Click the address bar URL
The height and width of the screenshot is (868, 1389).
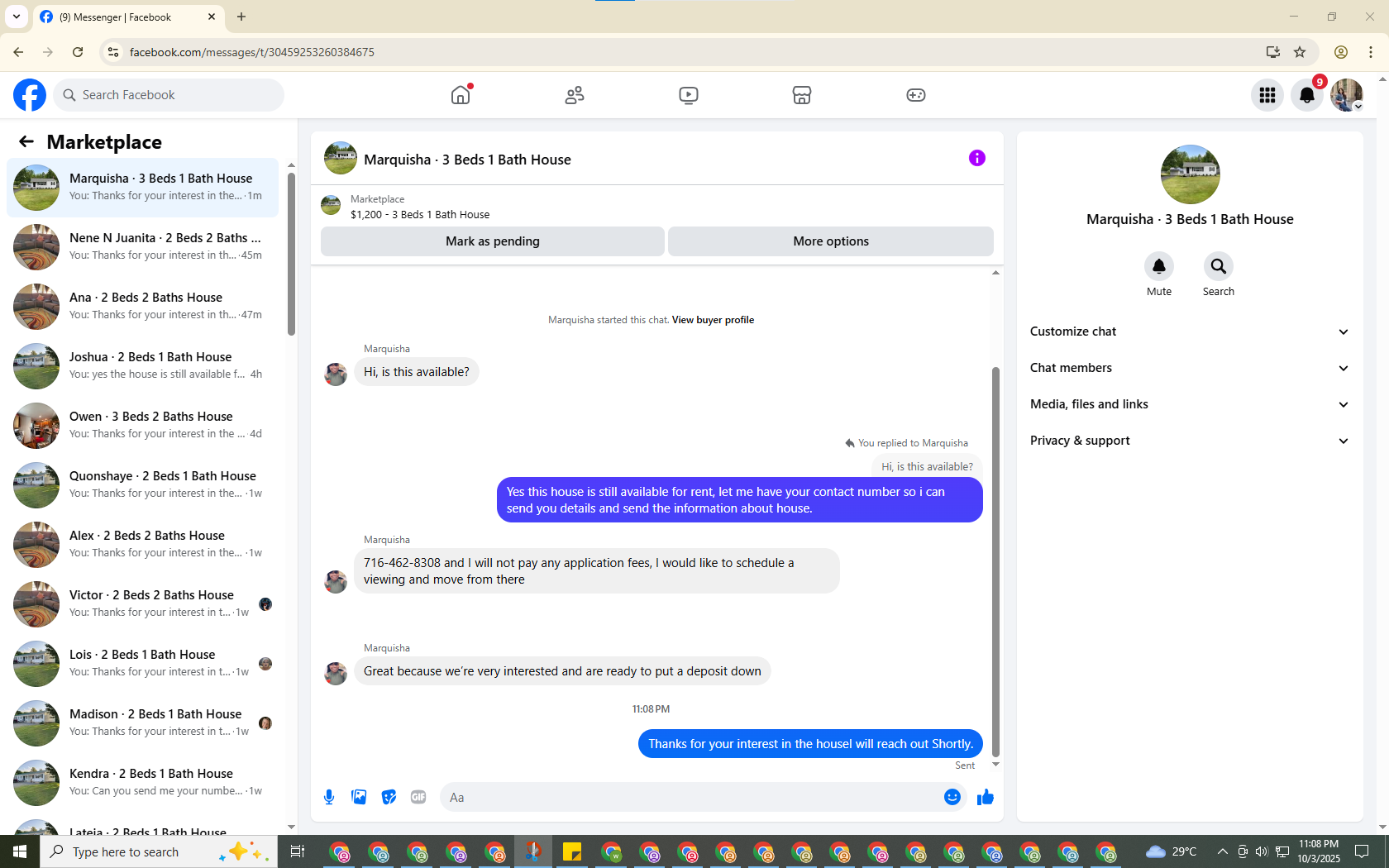point(252,52)
